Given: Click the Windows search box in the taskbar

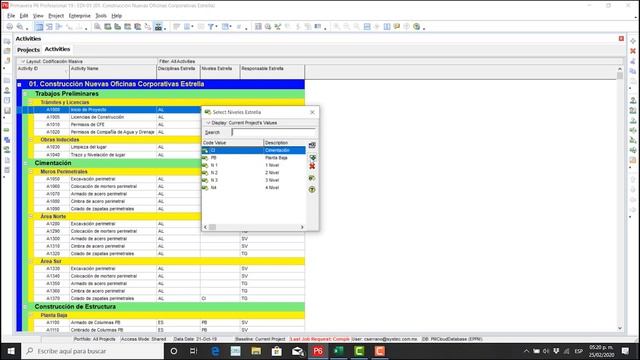Looking at the screenshot, I should [x=93, y=351].
